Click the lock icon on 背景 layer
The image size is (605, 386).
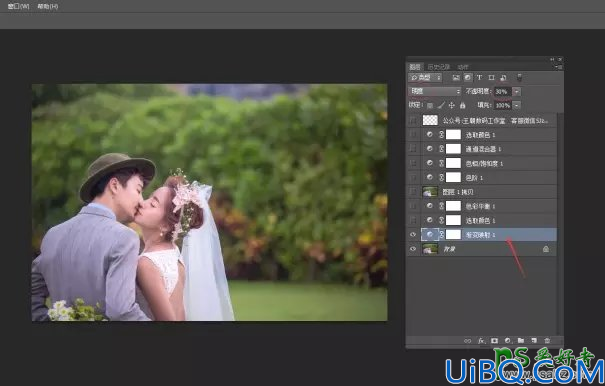point(546,249)
